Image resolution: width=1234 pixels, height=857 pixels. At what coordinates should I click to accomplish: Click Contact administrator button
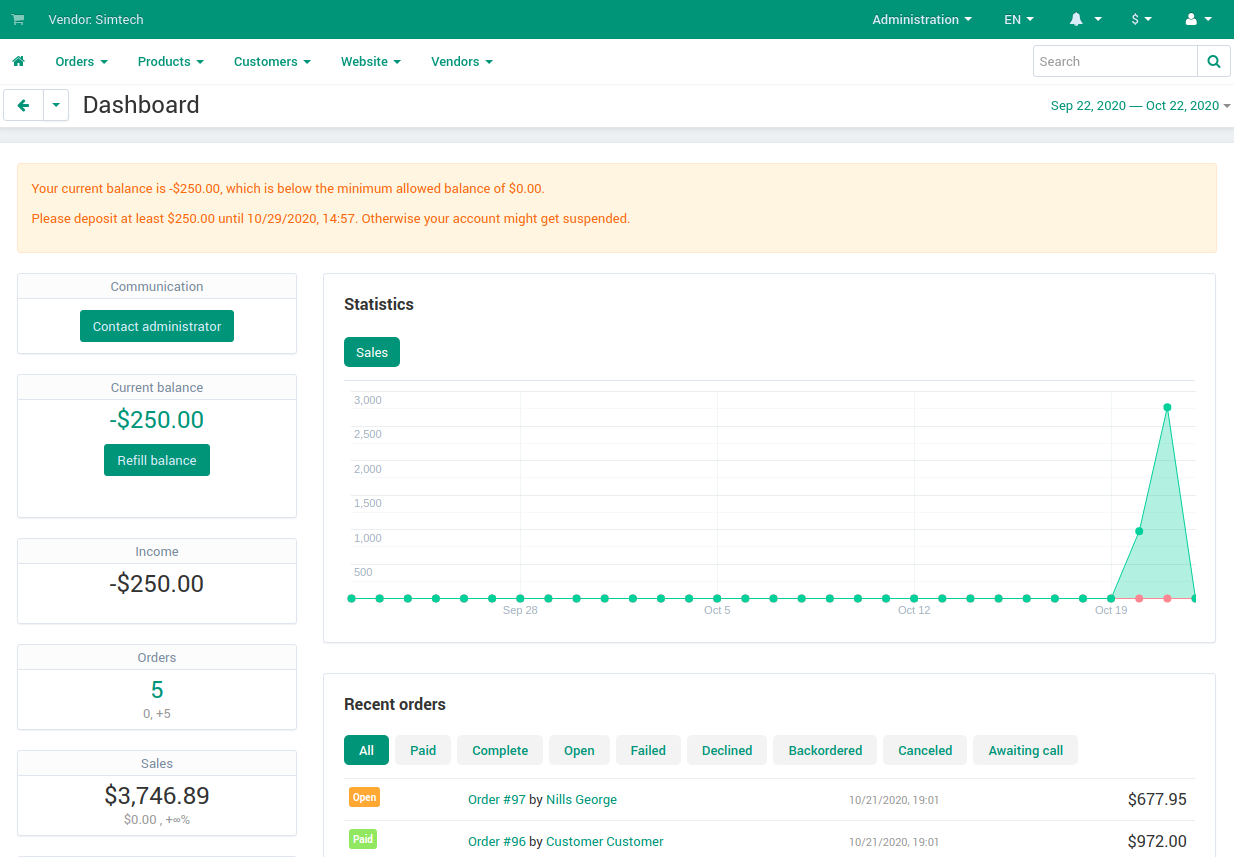click(157, 326)
